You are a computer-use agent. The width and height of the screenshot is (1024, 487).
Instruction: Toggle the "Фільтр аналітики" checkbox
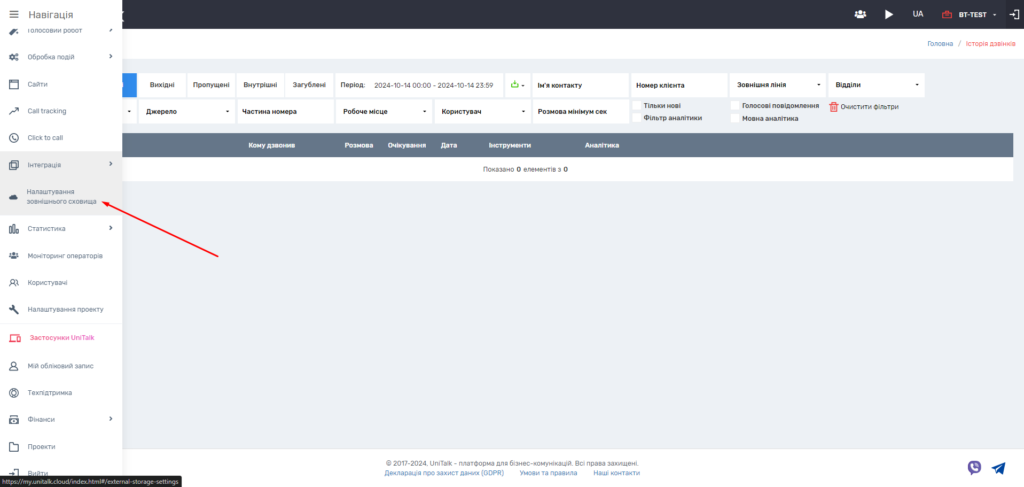(637, 118)
